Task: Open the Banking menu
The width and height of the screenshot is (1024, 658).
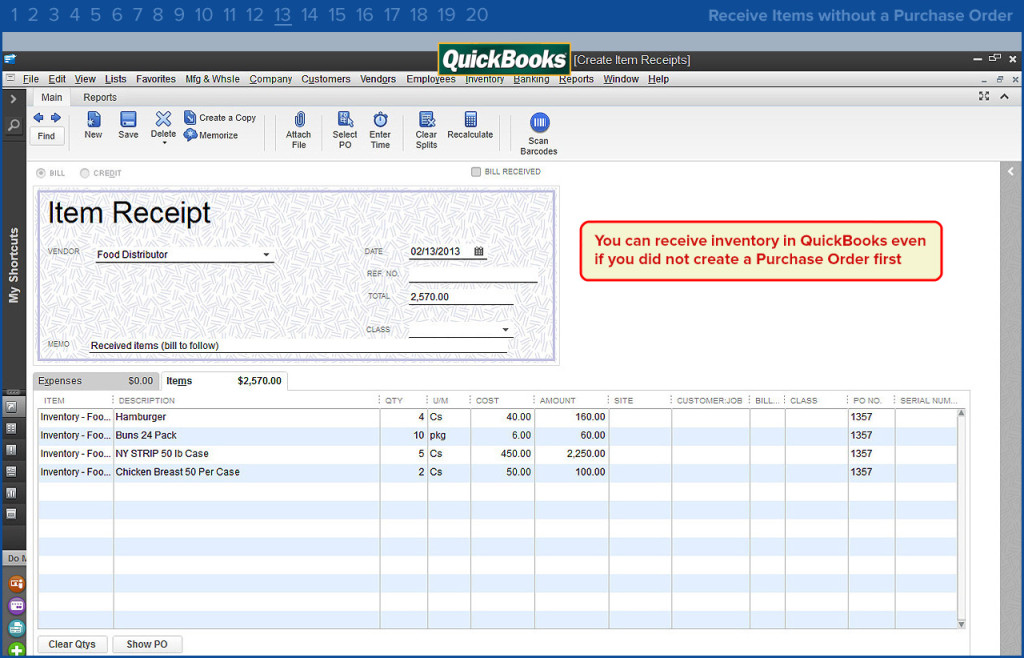Action: [531, 79]
